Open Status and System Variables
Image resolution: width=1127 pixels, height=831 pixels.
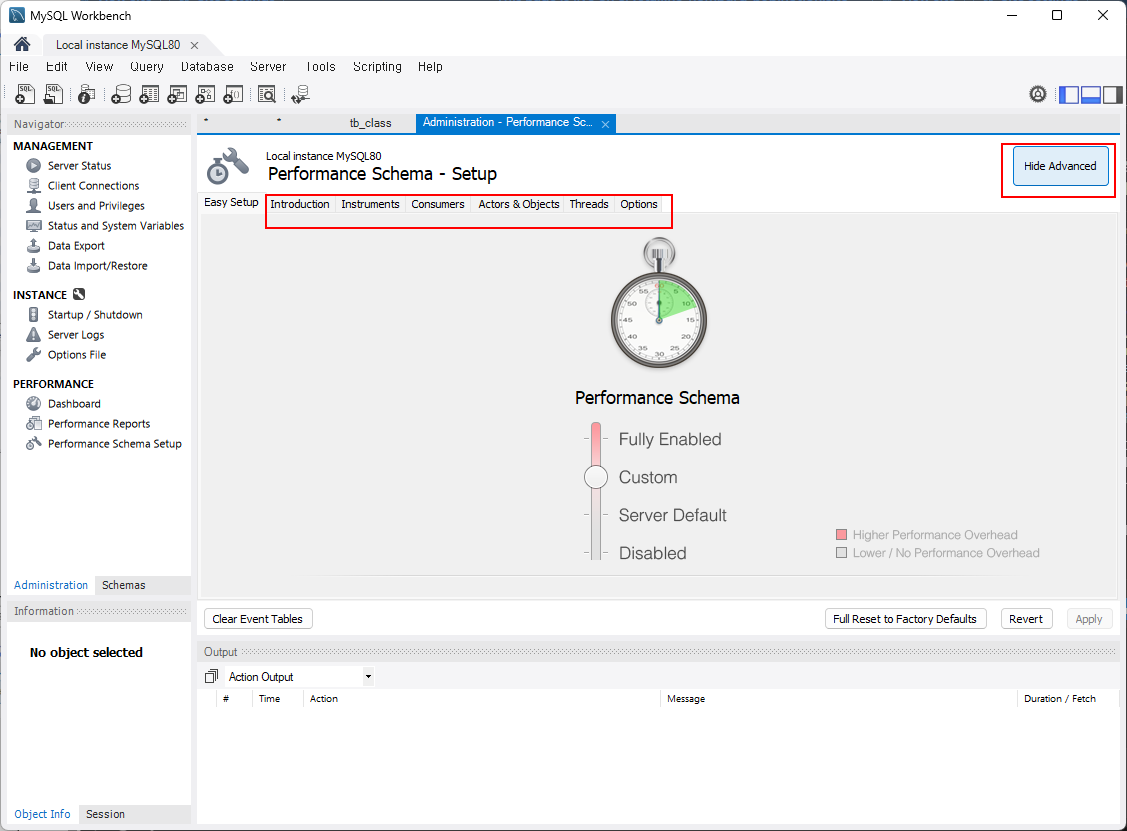[116, 226]
